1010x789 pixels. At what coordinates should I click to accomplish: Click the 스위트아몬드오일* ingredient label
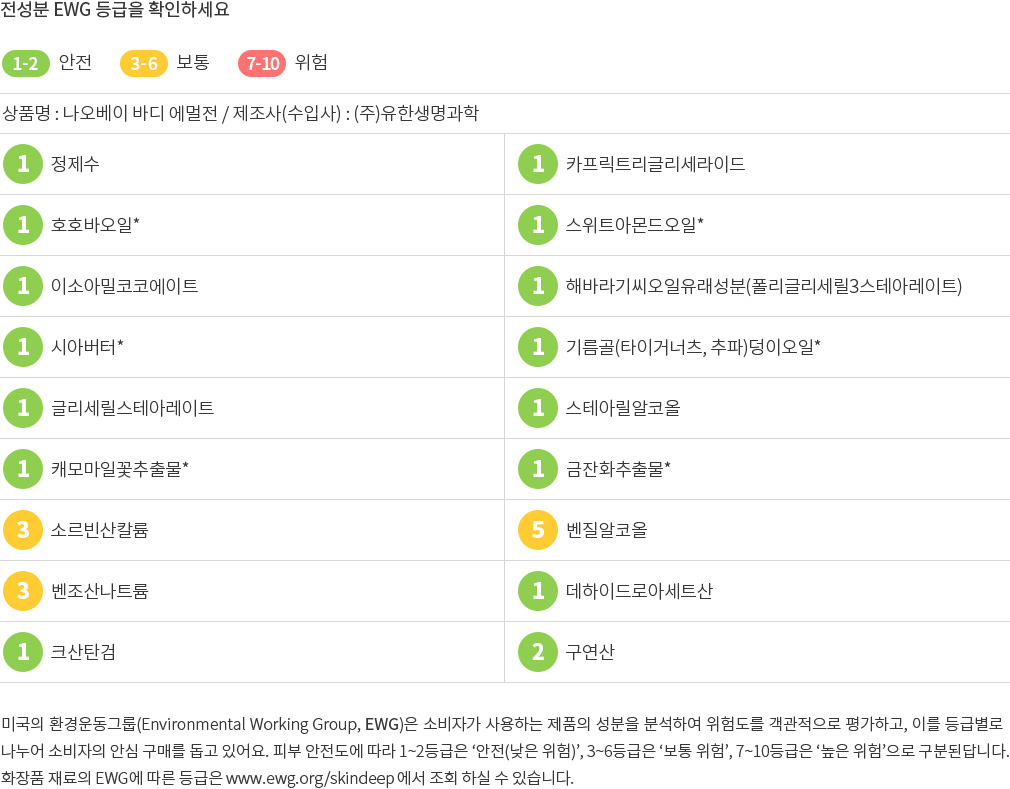(634, 225)
